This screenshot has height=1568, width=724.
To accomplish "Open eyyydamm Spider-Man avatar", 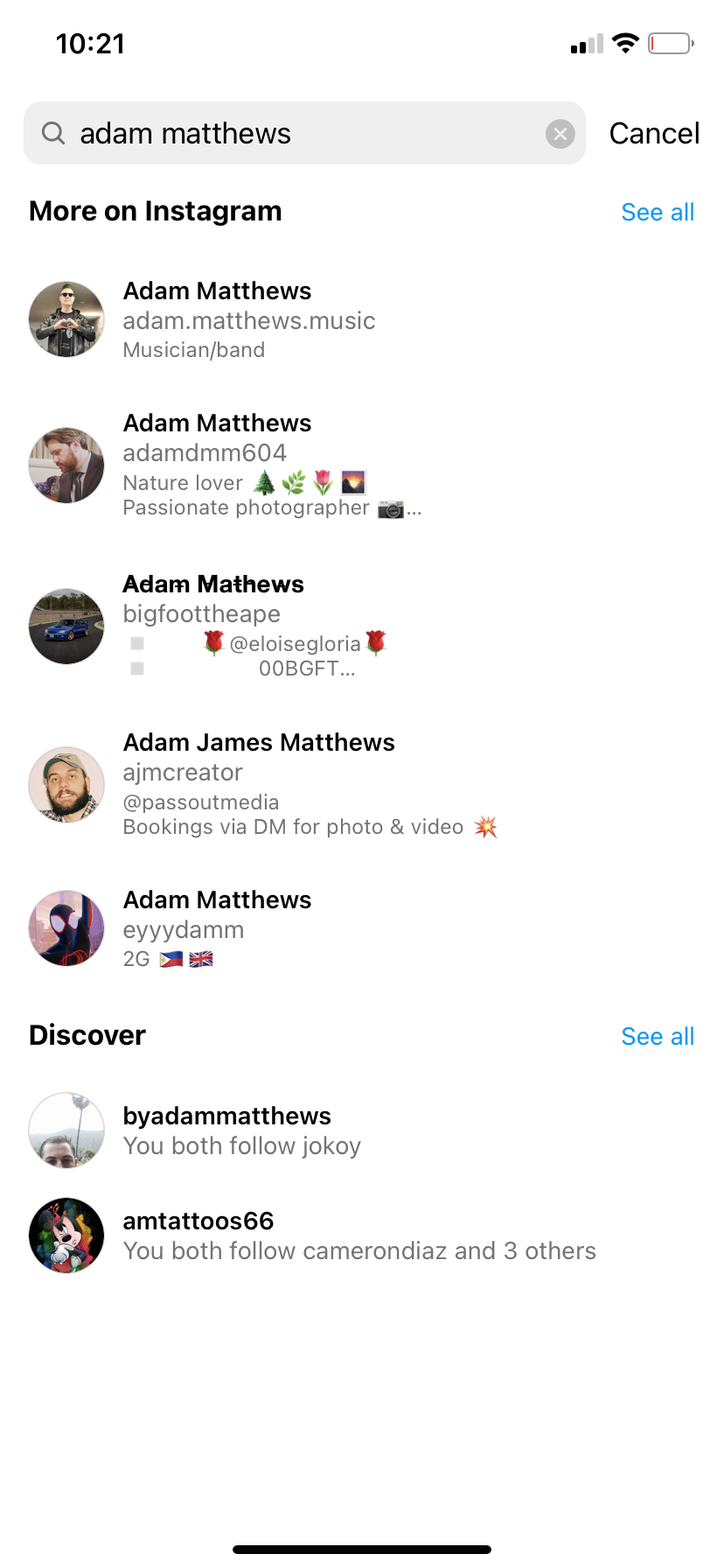I will [x=66, y=928].
